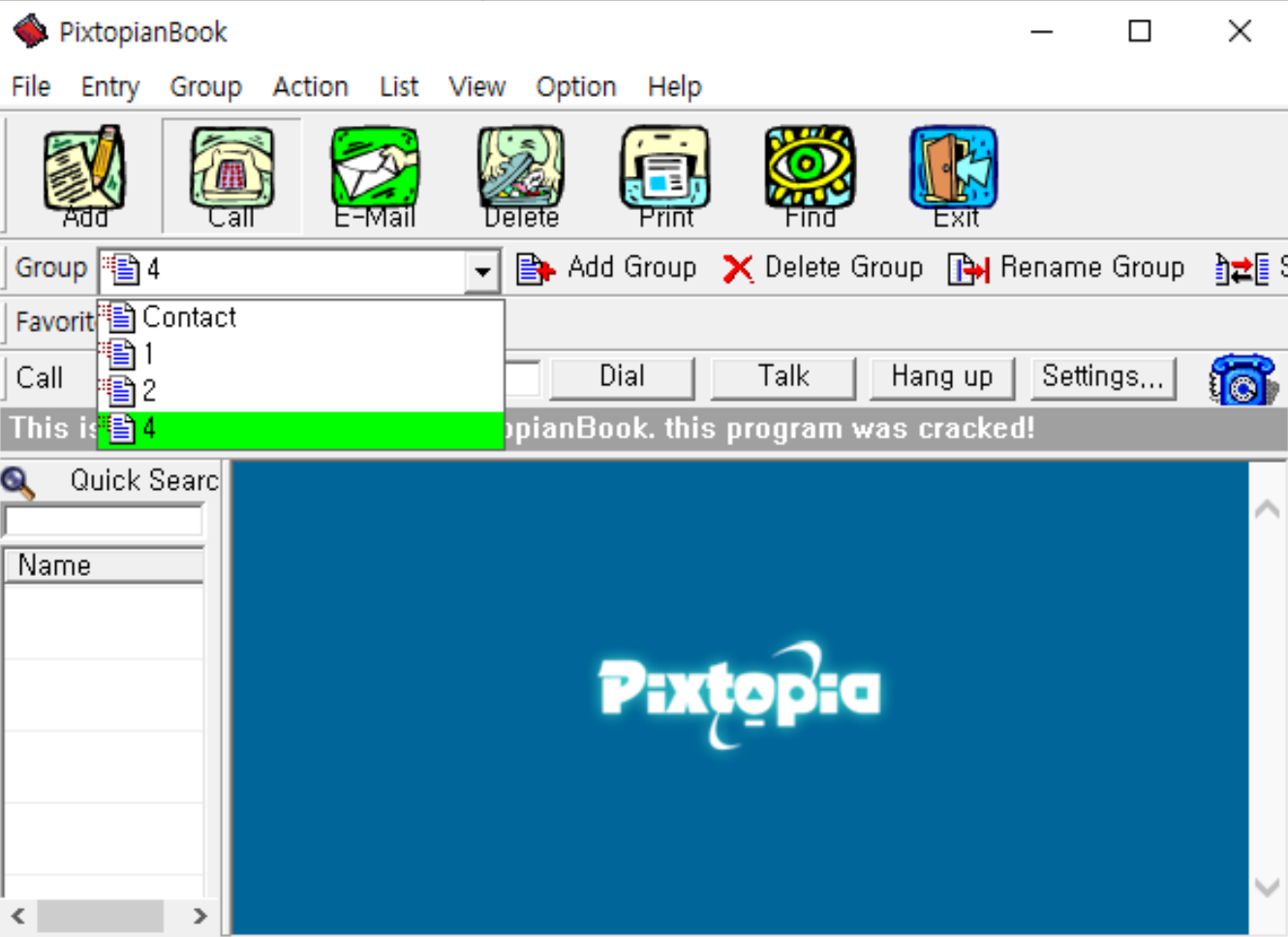Select group 2 in the dropdown list
The image size is (1288, 937).
coord(301,391)
